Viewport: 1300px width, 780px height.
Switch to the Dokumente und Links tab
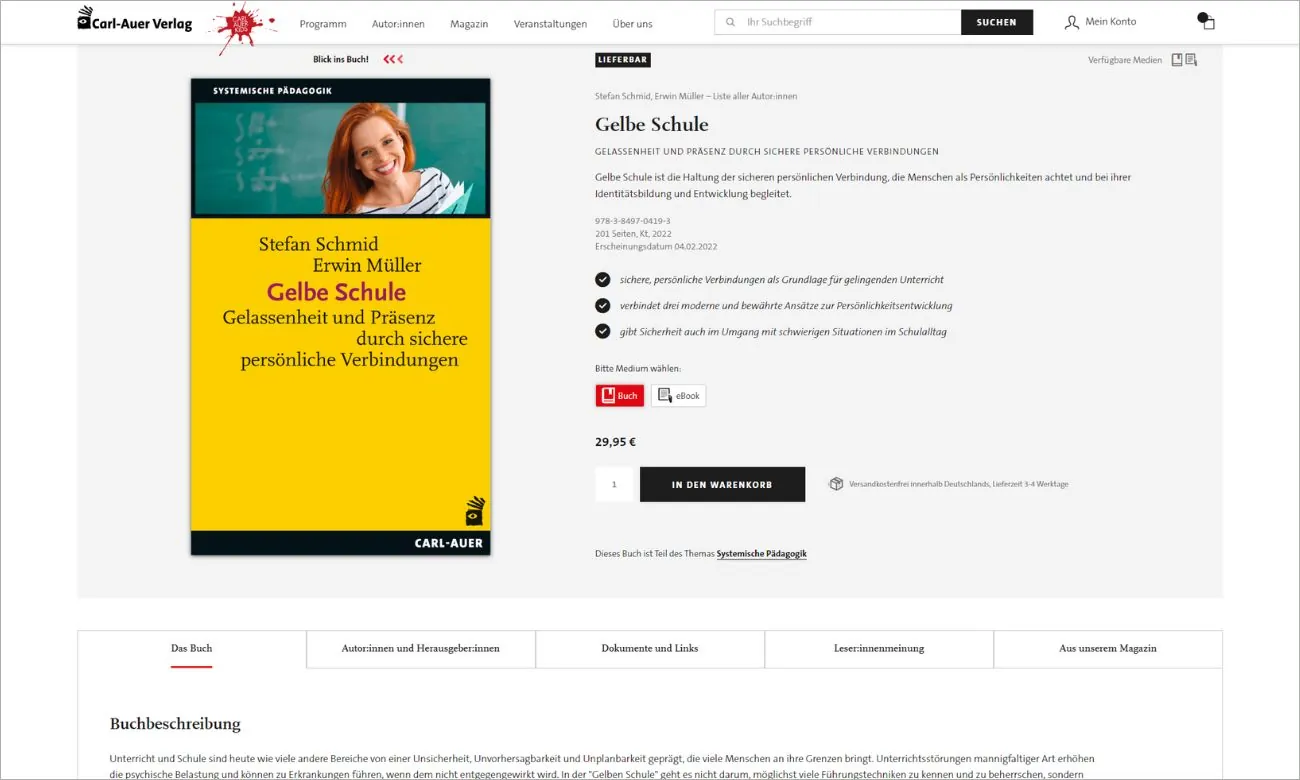pos(650,648)
